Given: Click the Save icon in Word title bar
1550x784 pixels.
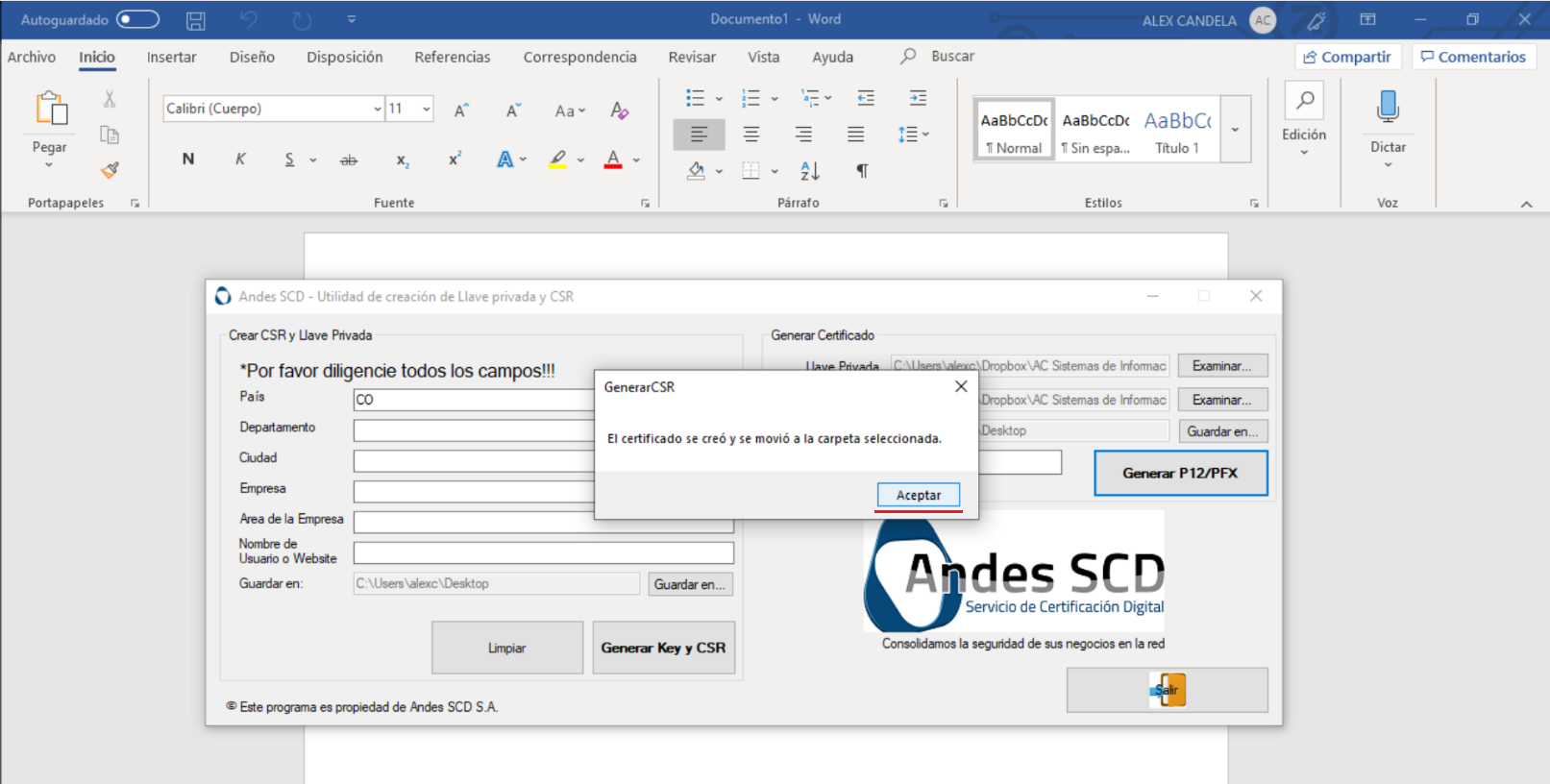Looking at the screenshot, I should 196,20.
